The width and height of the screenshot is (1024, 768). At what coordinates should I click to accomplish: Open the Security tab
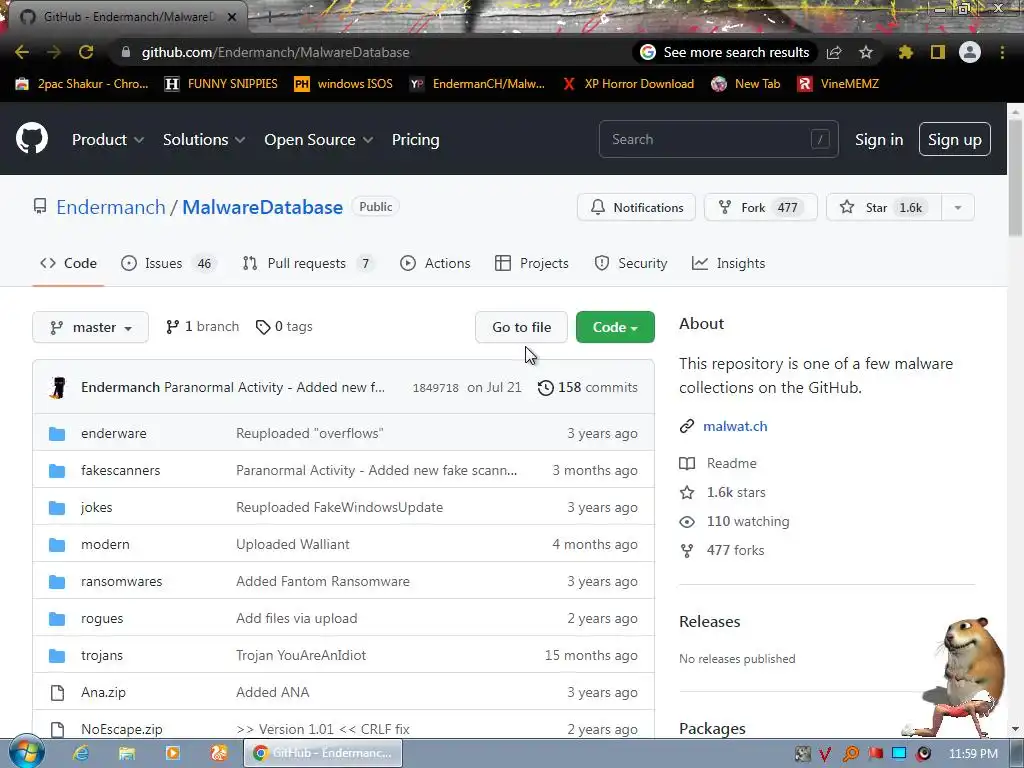pos(631,263)
